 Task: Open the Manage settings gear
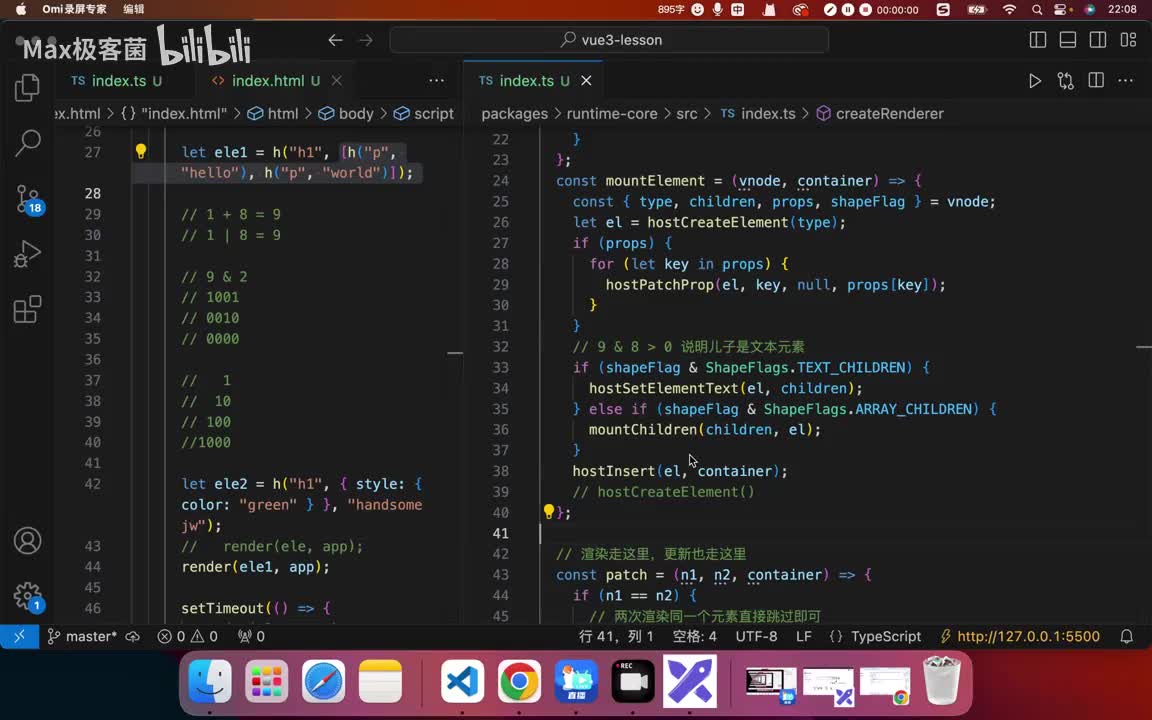pyautogui.click(x=28, y=597)
